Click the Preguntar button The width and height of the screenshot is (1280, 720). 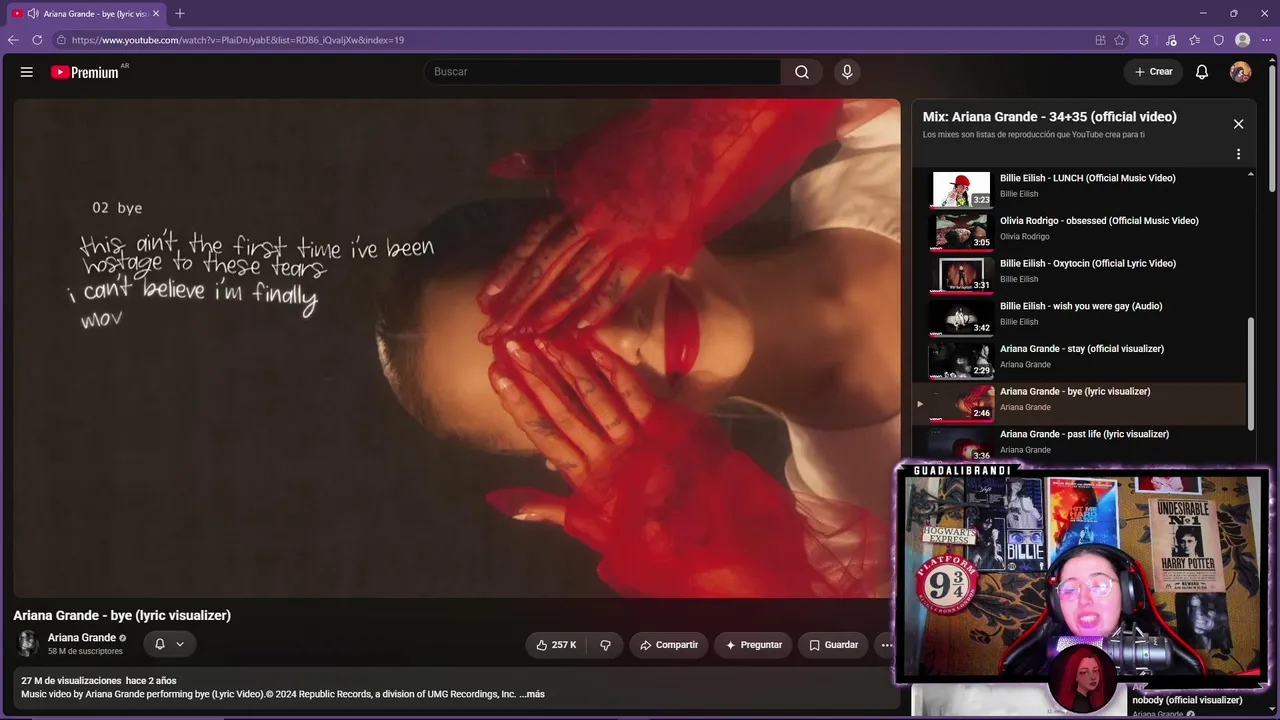[x=754, y=645]
